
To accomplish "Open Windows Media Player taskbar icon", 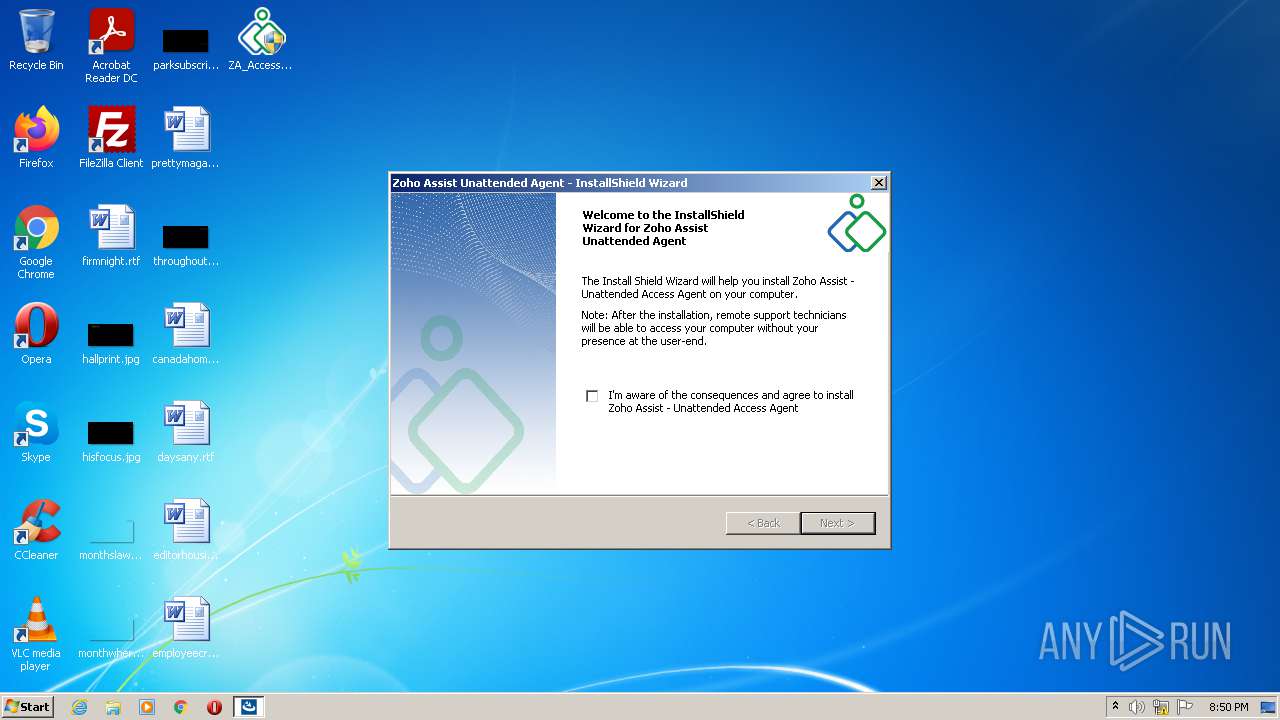I will point(147,707).
